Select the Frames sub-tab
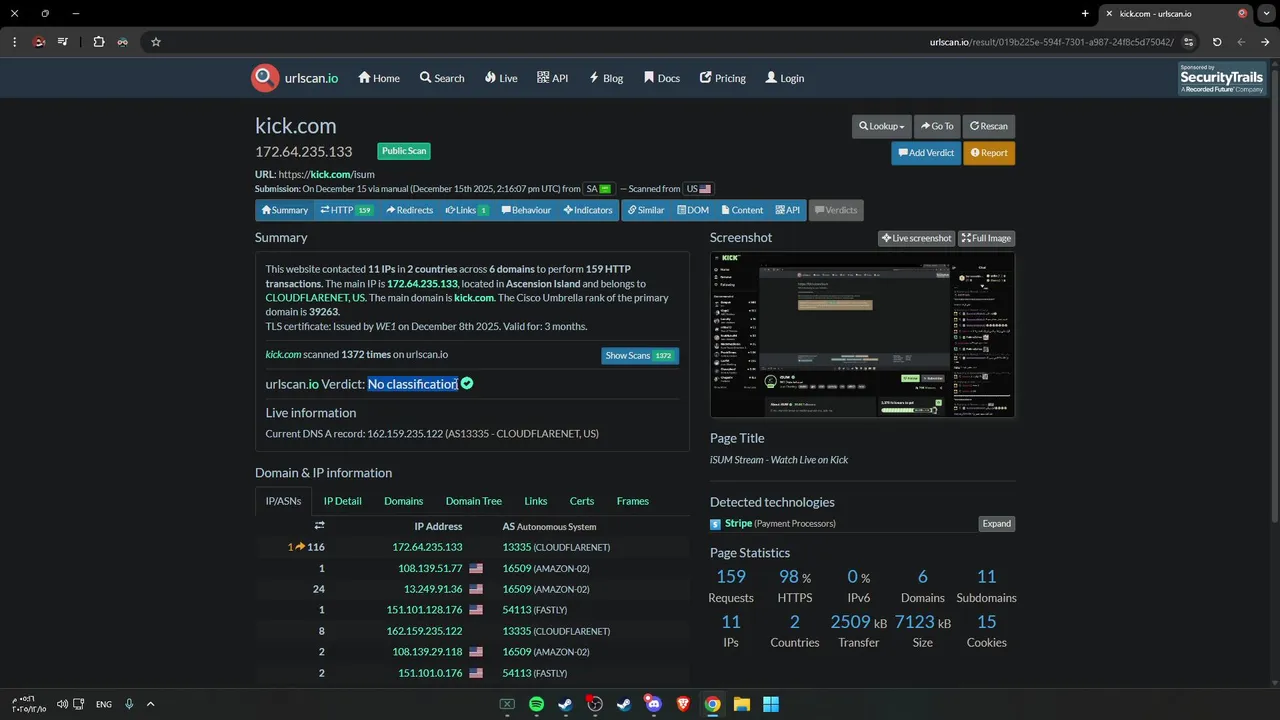The width and height of the screenshot is (1280, 720). [x=633, y=501]
